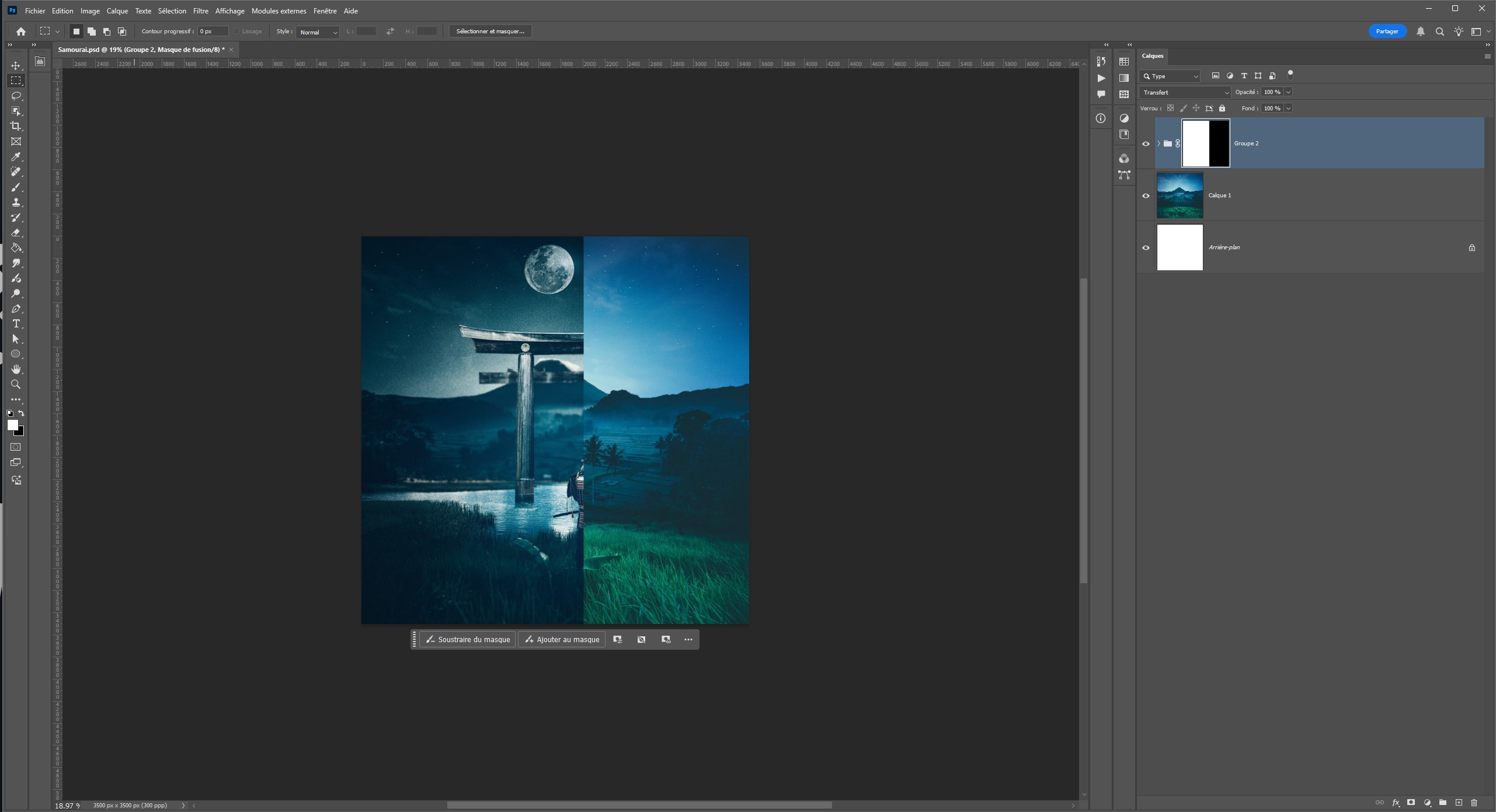
Task: Toggle visibility of Calque 1 layer
Action: point(1146,196)
